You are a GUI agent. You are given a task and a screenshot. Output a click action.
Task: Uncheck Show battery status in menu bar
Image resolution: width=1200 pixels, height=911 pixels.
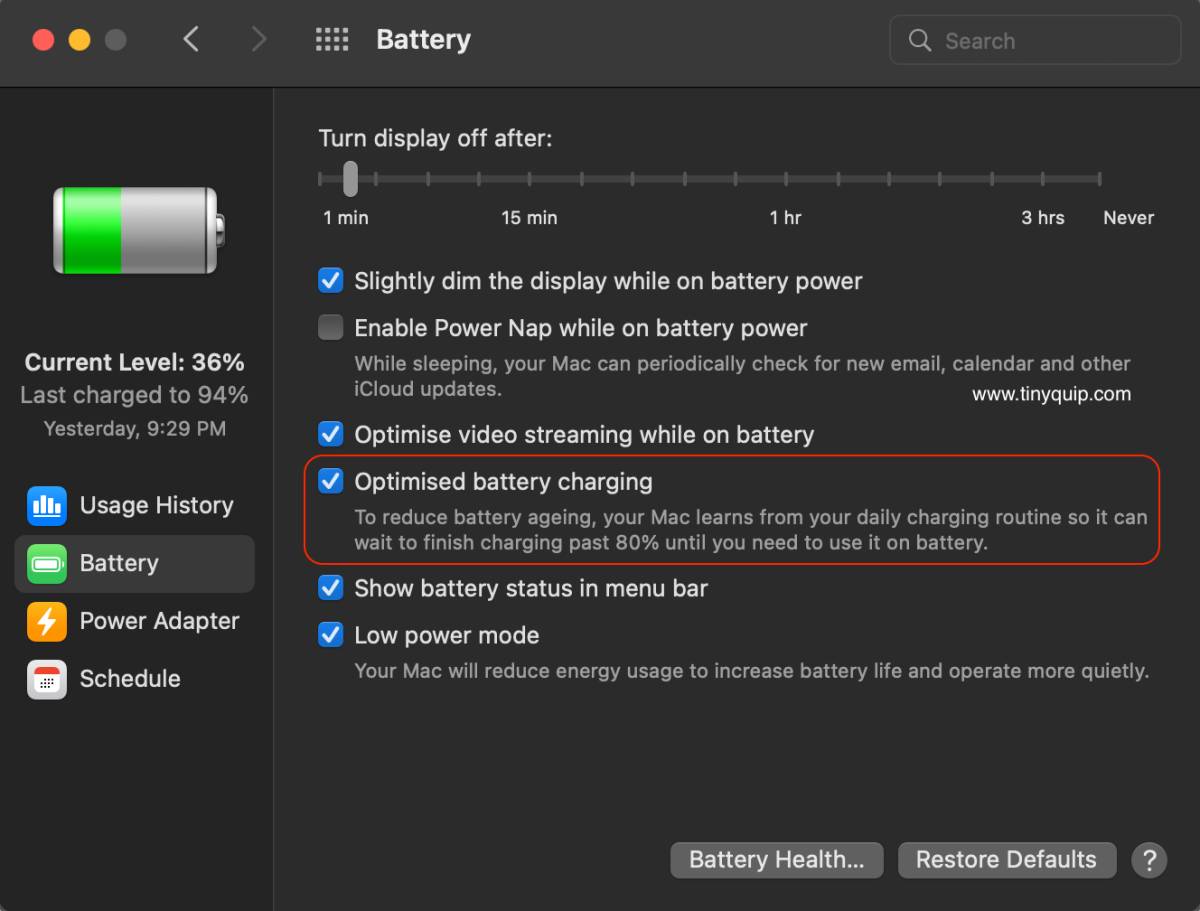330,588
